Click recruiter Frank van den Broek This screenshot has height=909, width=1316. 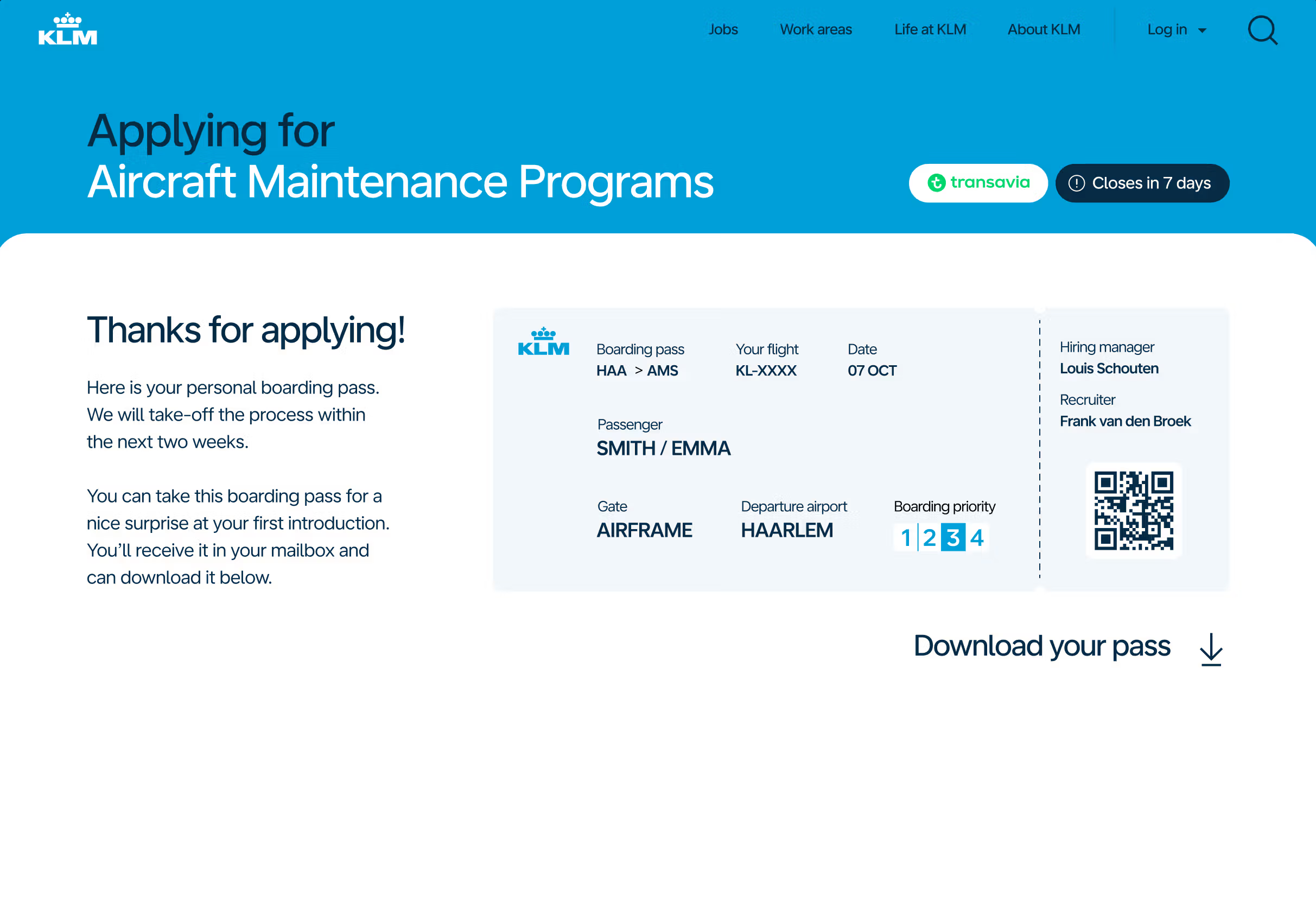pos(1125,421)
